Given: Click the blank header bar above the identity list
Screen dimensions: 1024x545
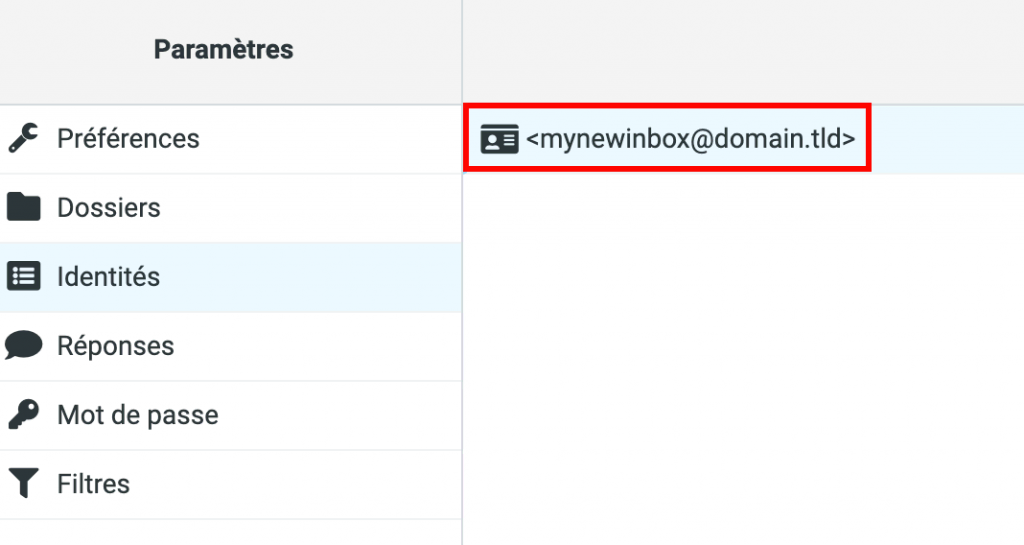Looking at the screenshot, I should tap(742, 50).
